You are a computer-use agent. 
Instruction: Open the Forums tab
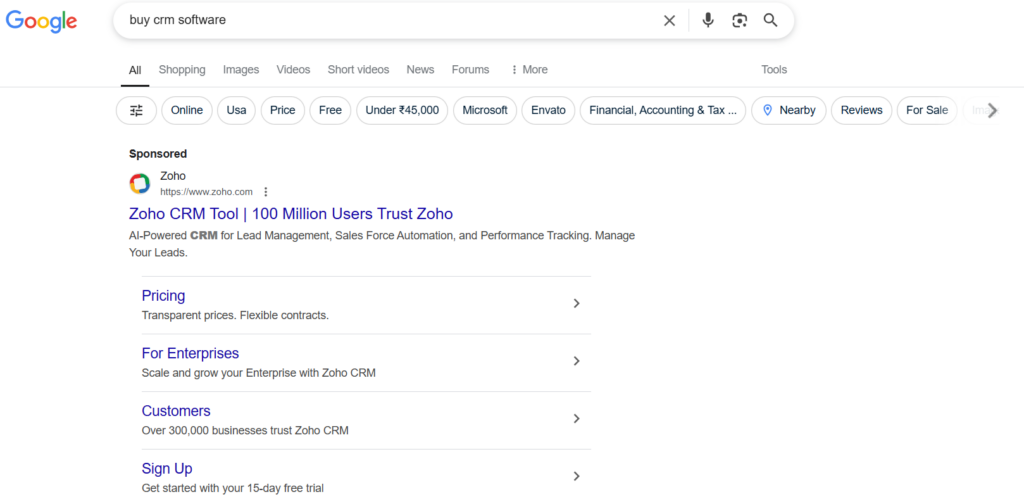click(x=470, y=69)
